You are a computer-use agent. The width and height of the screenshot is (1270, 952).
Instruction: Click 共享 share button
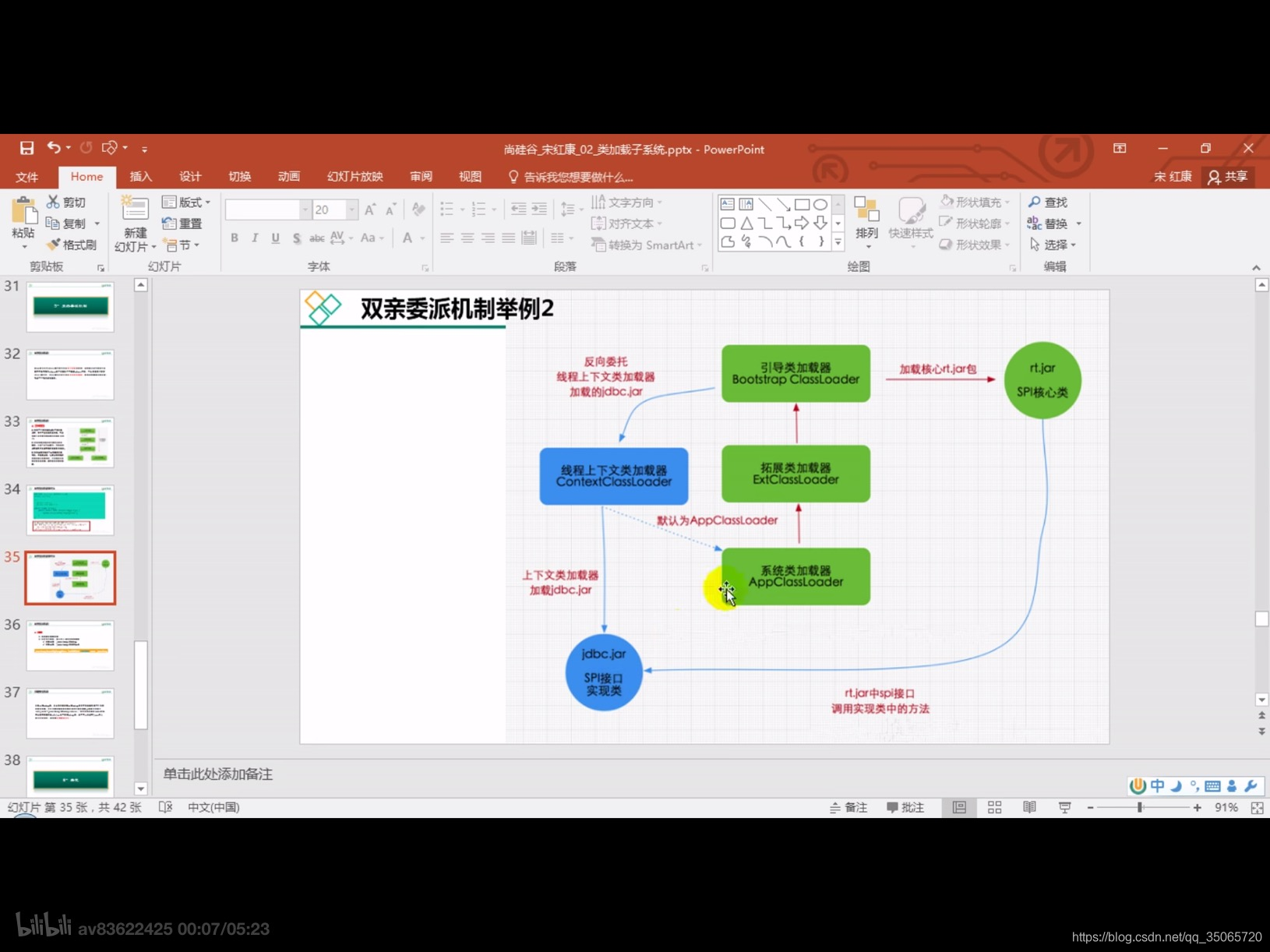click(1228, 177)
